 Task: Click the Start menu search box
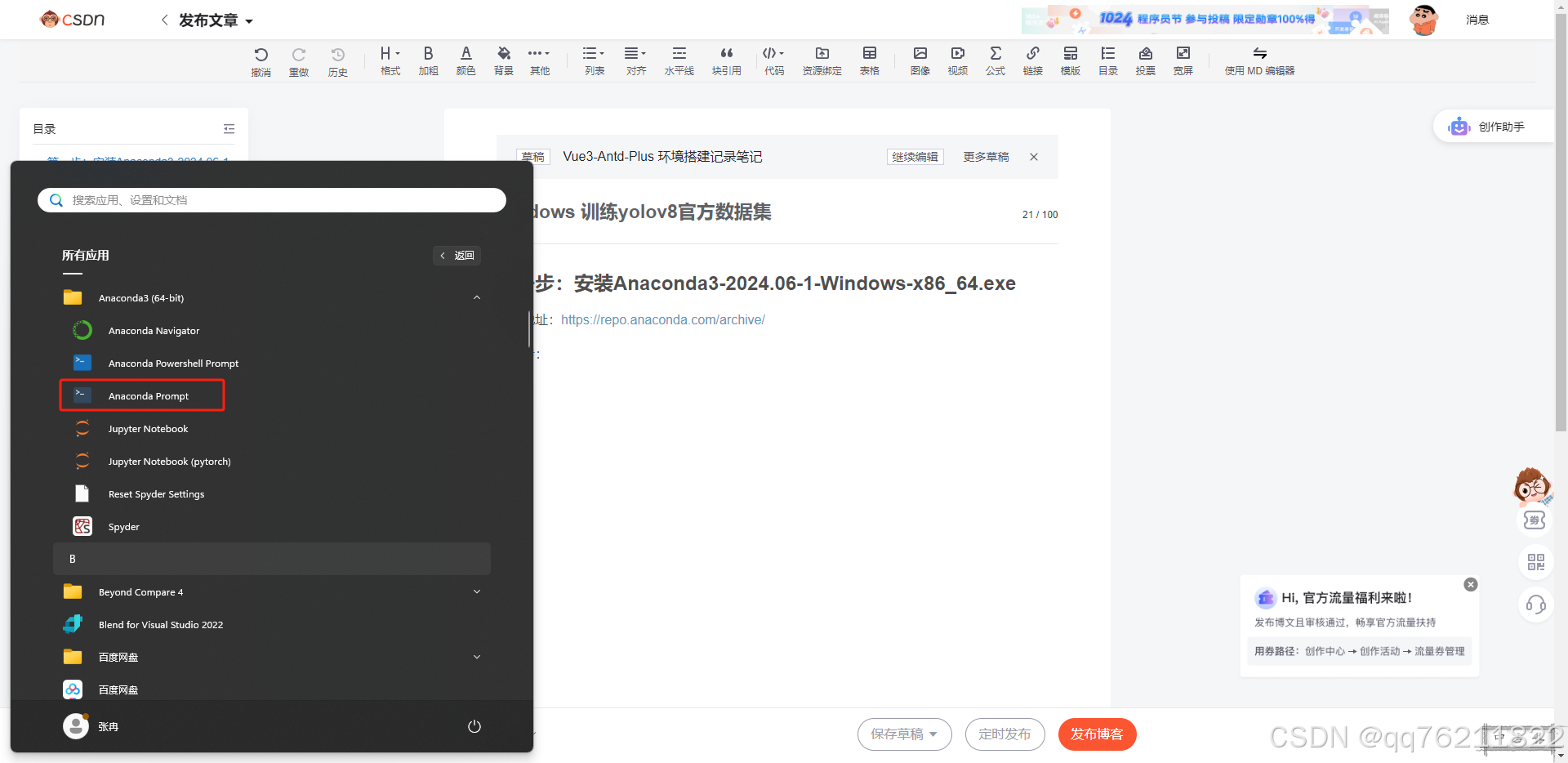click(272, 200)
